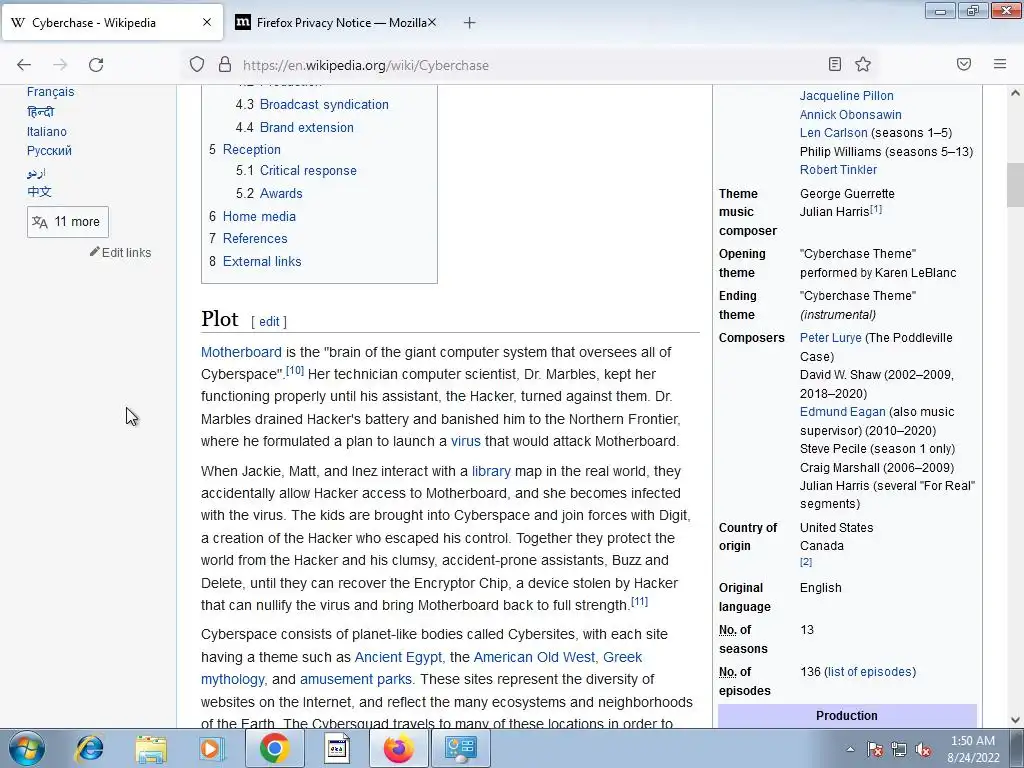1024x768 pixels.
Task: Open Len Carlson link in infobox
Action: (834, 133)
